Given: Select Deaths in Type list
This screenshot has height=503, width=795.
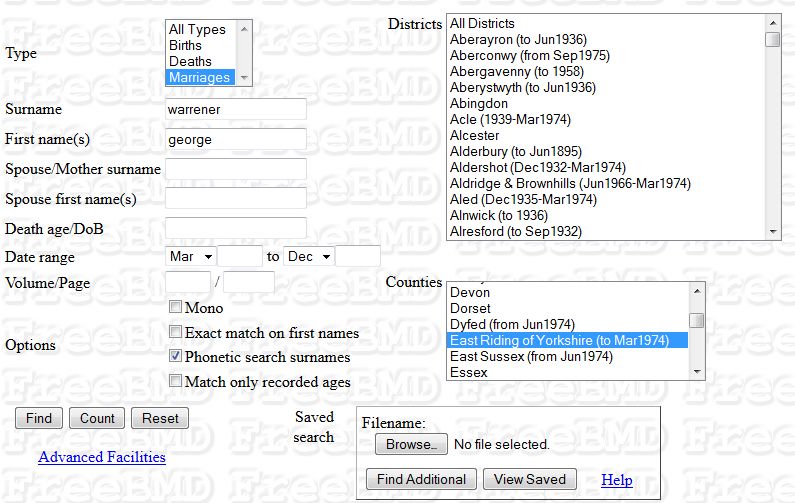Looking at the screenshot, I should (x=201, y=61).
